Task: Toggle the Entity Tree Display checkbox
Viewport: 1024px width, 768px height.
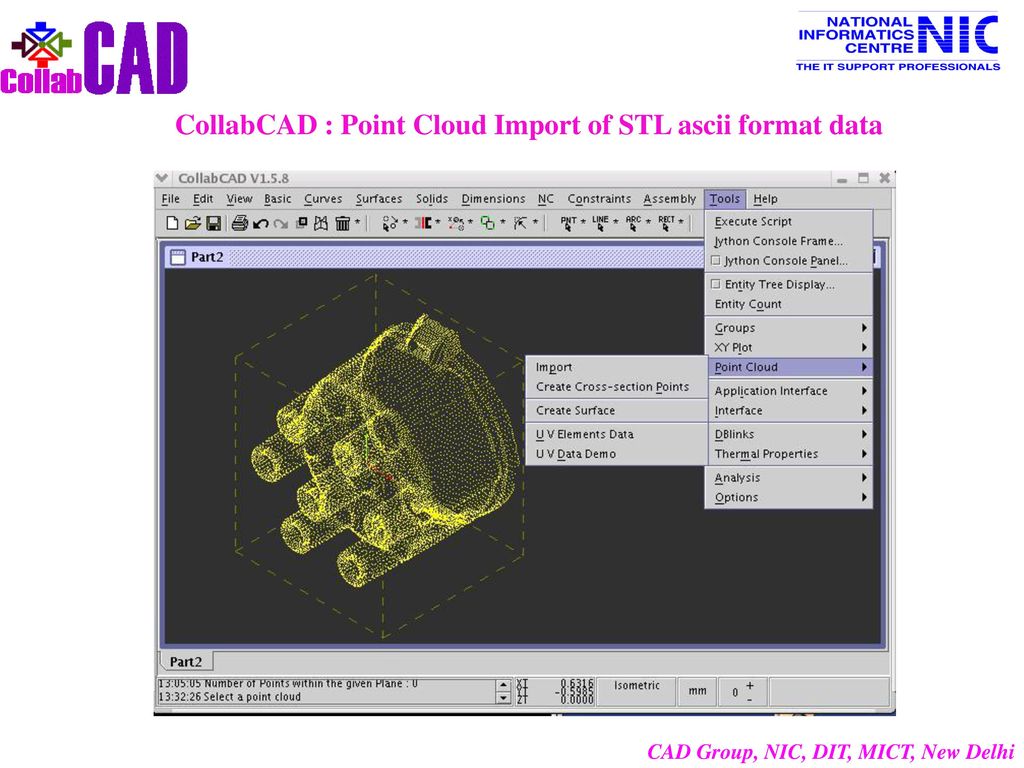Action: 715,284
